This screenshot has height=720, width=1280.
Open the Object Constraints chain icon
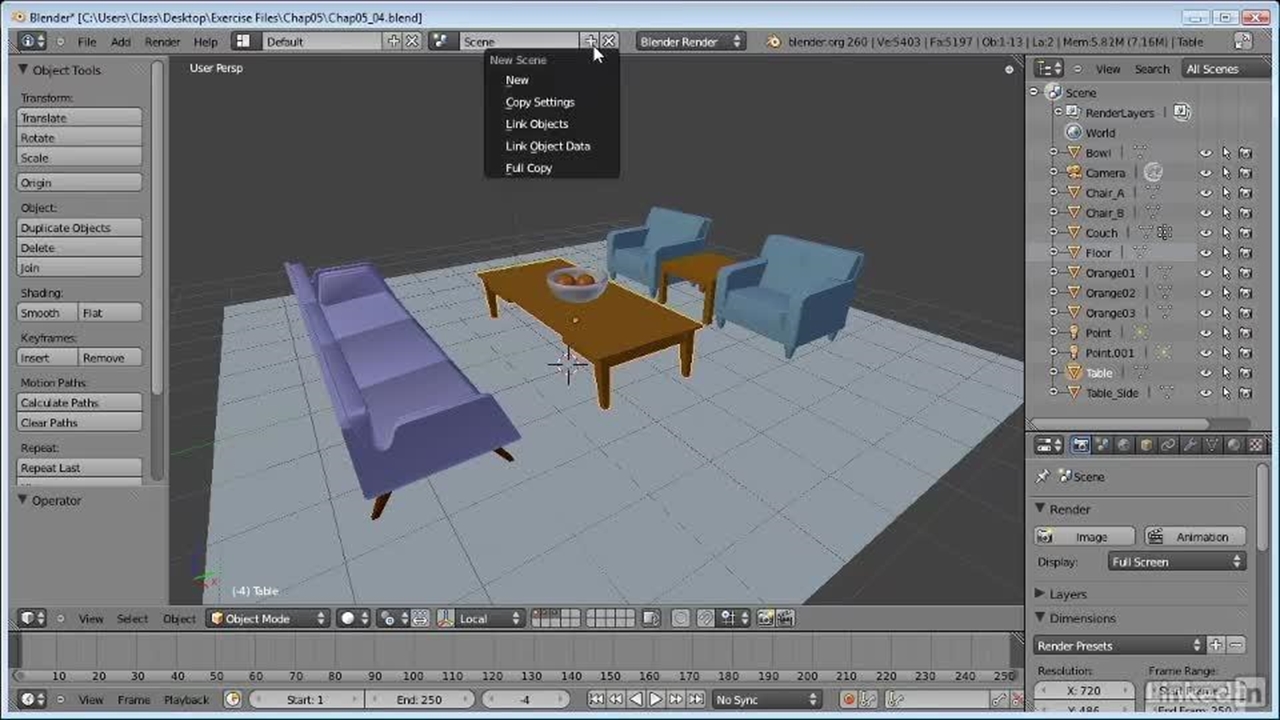pos(1168,446)
